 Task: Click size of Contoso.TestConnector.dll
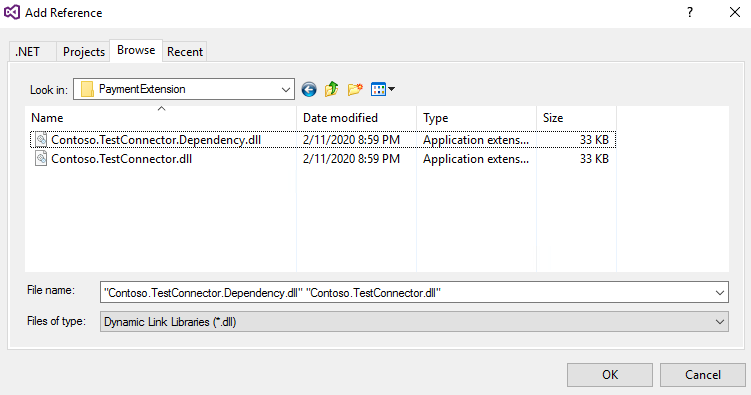(x=594, y=159)
